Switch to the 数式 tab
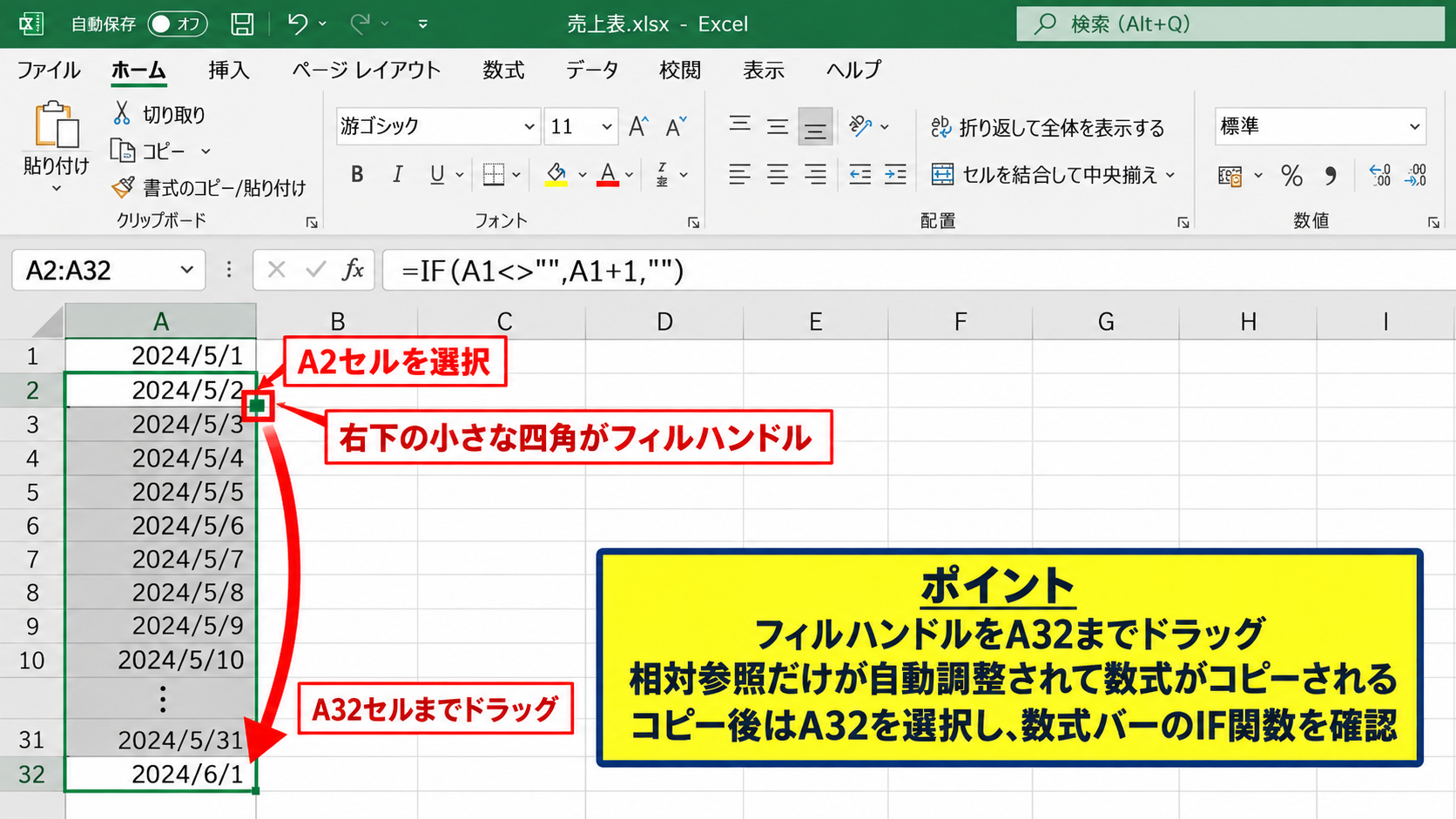This screenshot has height=819, width=1456. tap(503, 70)
